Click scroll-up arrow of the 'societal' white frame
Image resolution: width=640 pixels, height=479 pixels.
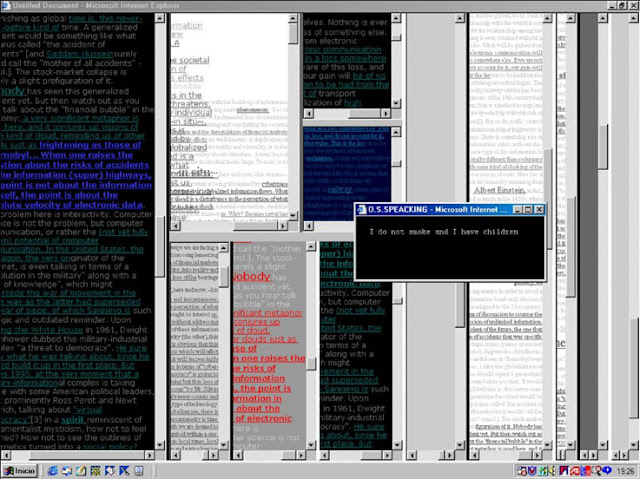tap(293, 18)
